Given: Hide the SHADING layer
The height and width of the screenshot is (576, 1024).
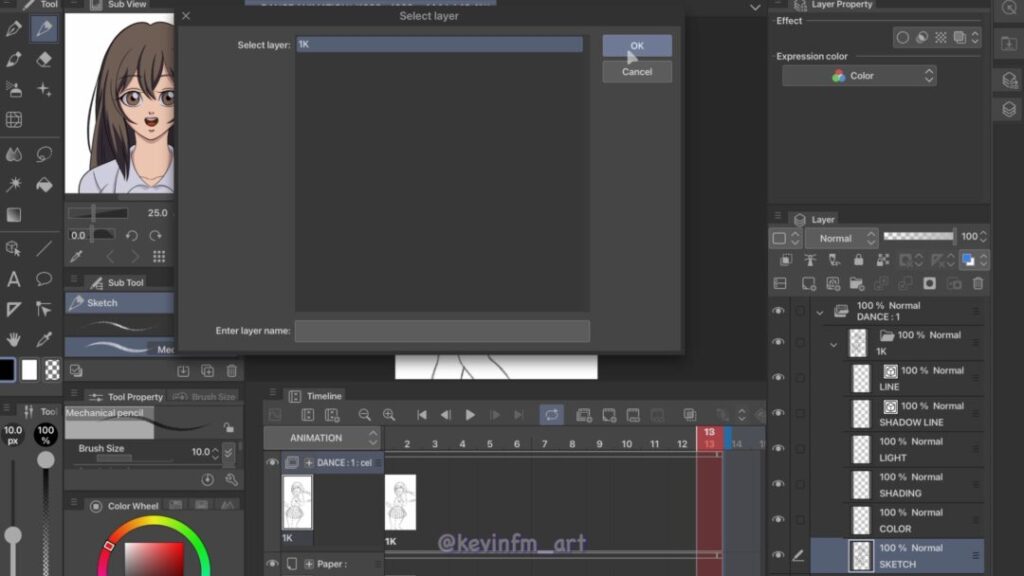Looking at the screenshot, I should click(778, 484).
